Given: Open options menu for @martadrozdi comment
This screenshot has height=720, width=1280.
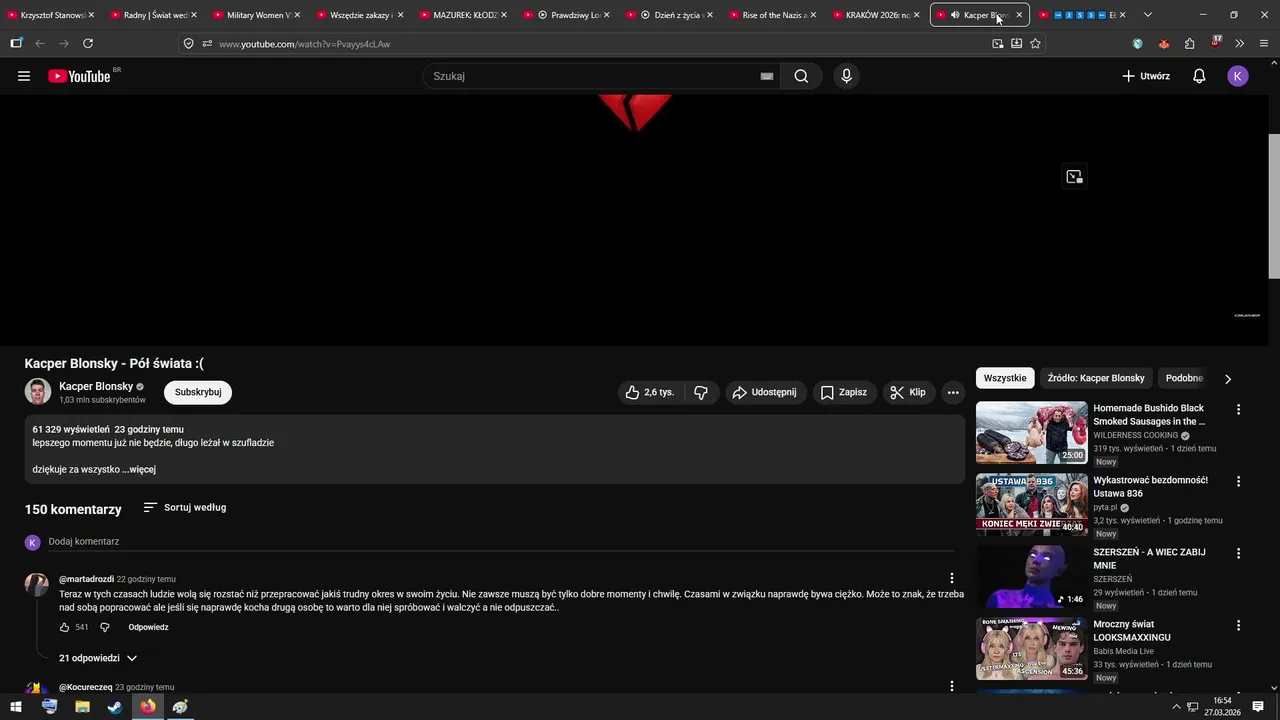Looking at the screenshot, I should point(952,578).
